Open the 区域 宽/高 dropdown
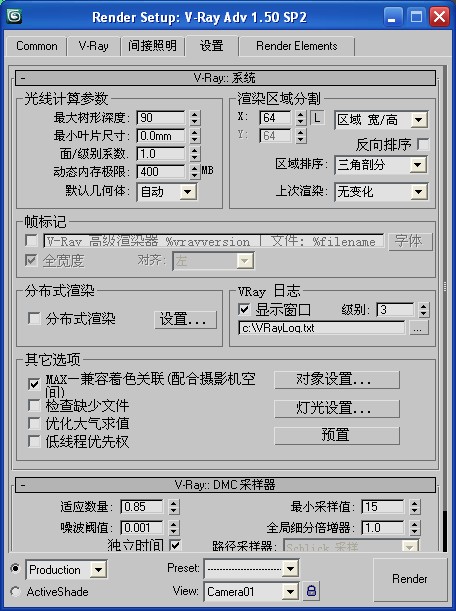Image resolution: width=456 pixels, height=611 pixels. (381, 120)
